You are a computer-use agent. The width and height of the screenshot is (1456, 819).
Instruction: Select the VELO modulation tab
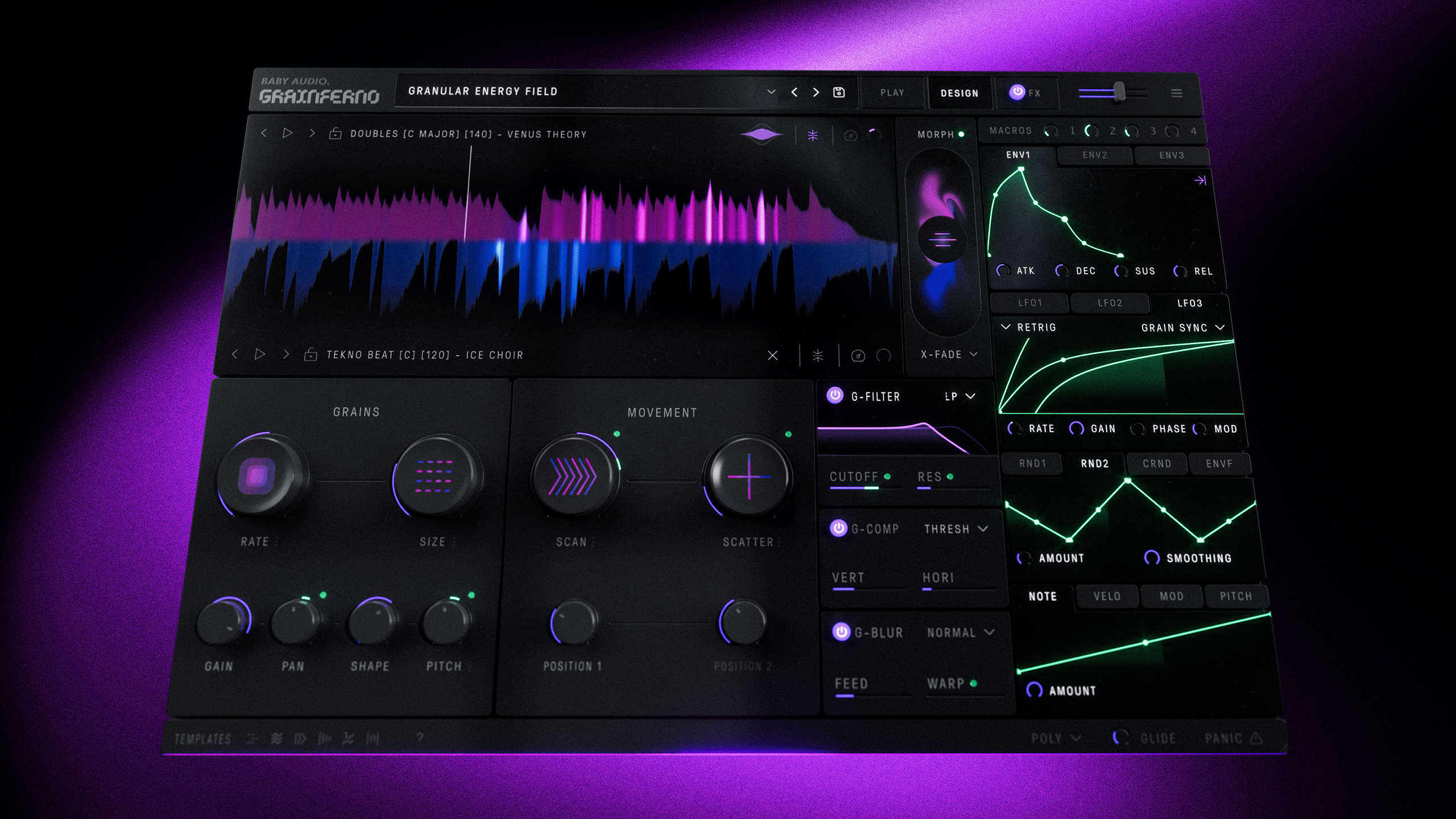[1106, 596]
